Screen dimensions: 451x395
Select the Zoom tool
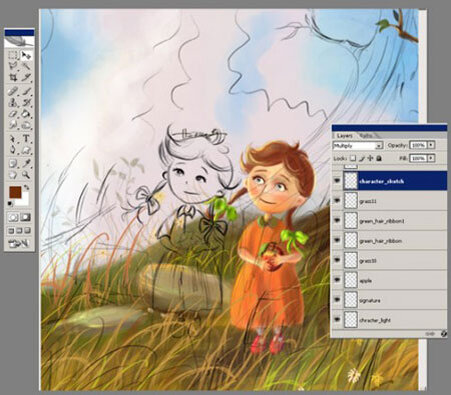click(25, 174)
